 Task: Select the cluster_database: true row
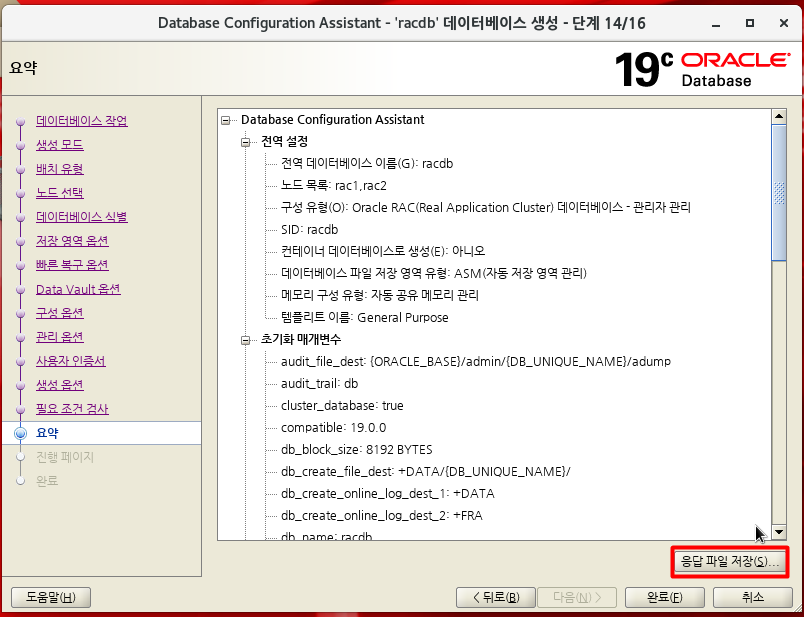[342, 406]
